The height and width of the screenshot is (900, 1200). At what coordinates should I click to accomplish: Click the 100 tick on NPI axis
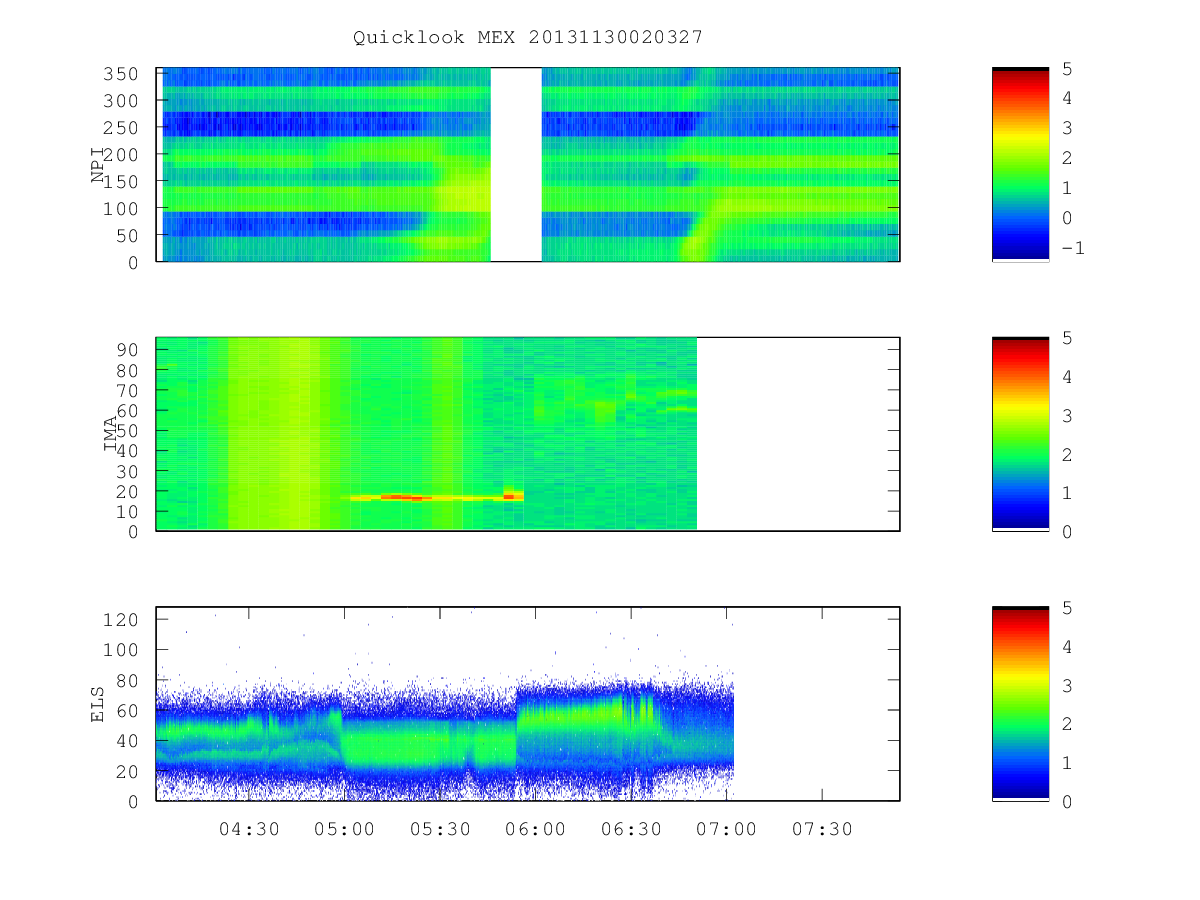click(121, 208)
